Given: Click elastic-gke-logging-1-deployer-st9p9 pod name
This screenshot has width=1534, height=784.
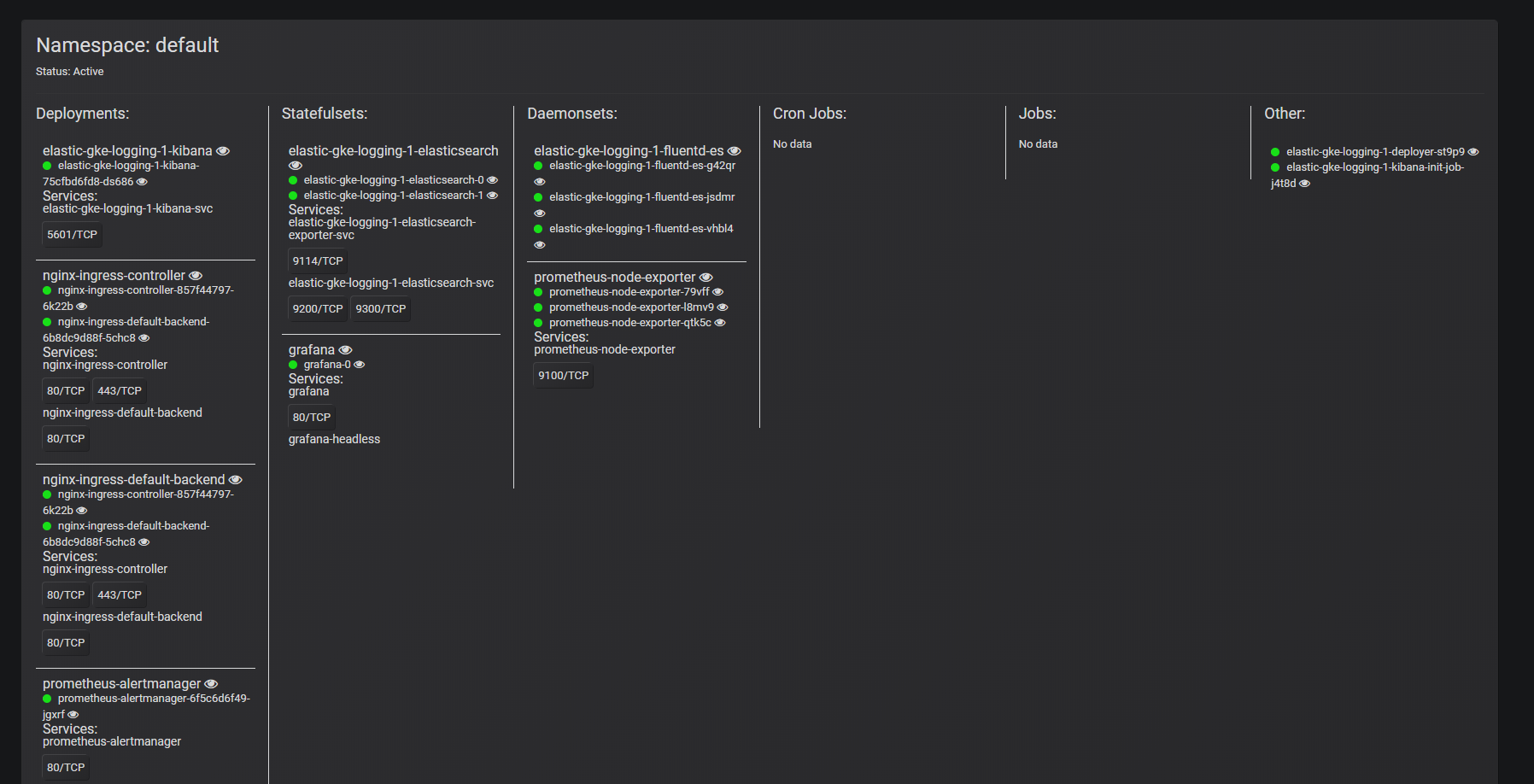Looking at the screenshot, I should (x=1375, y=152).
